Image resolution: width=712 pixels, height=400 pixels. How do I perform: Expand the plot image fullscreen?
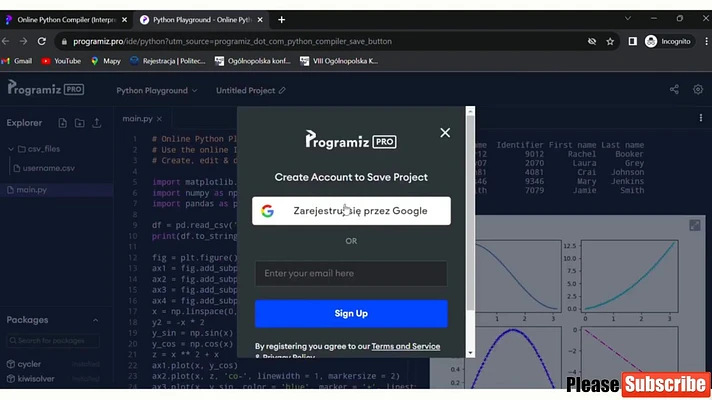[695, 225]
